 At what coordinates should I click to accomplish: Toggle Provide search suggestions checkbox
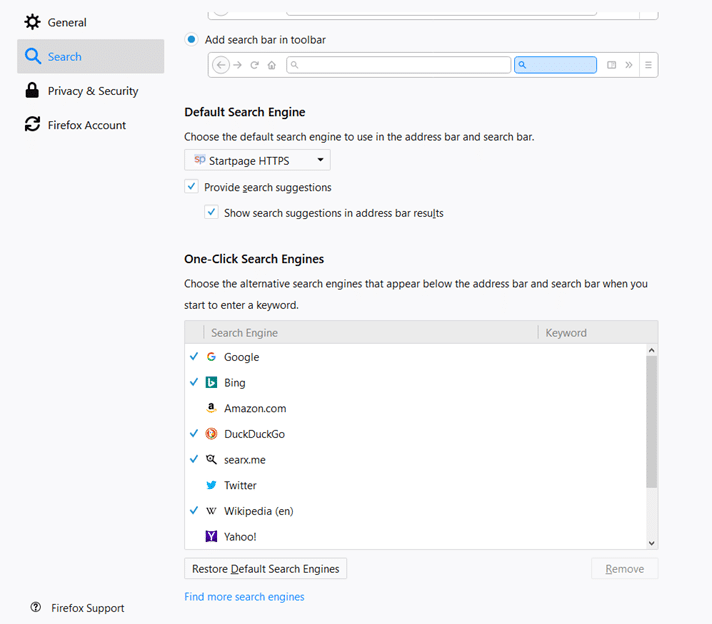tap(191, 186)
